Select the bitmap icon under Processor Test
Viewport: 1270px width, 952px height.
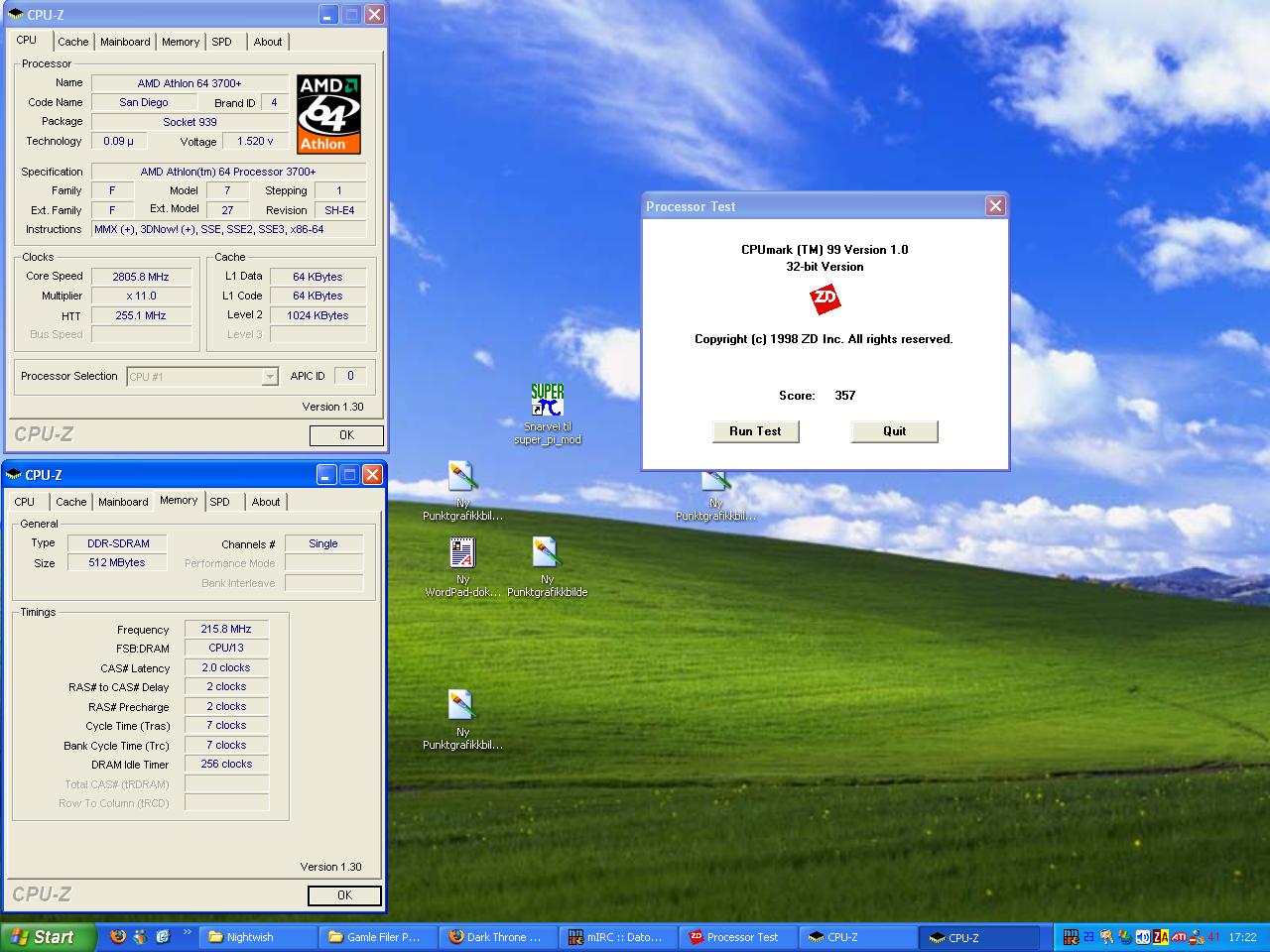(x=715, y=482)
